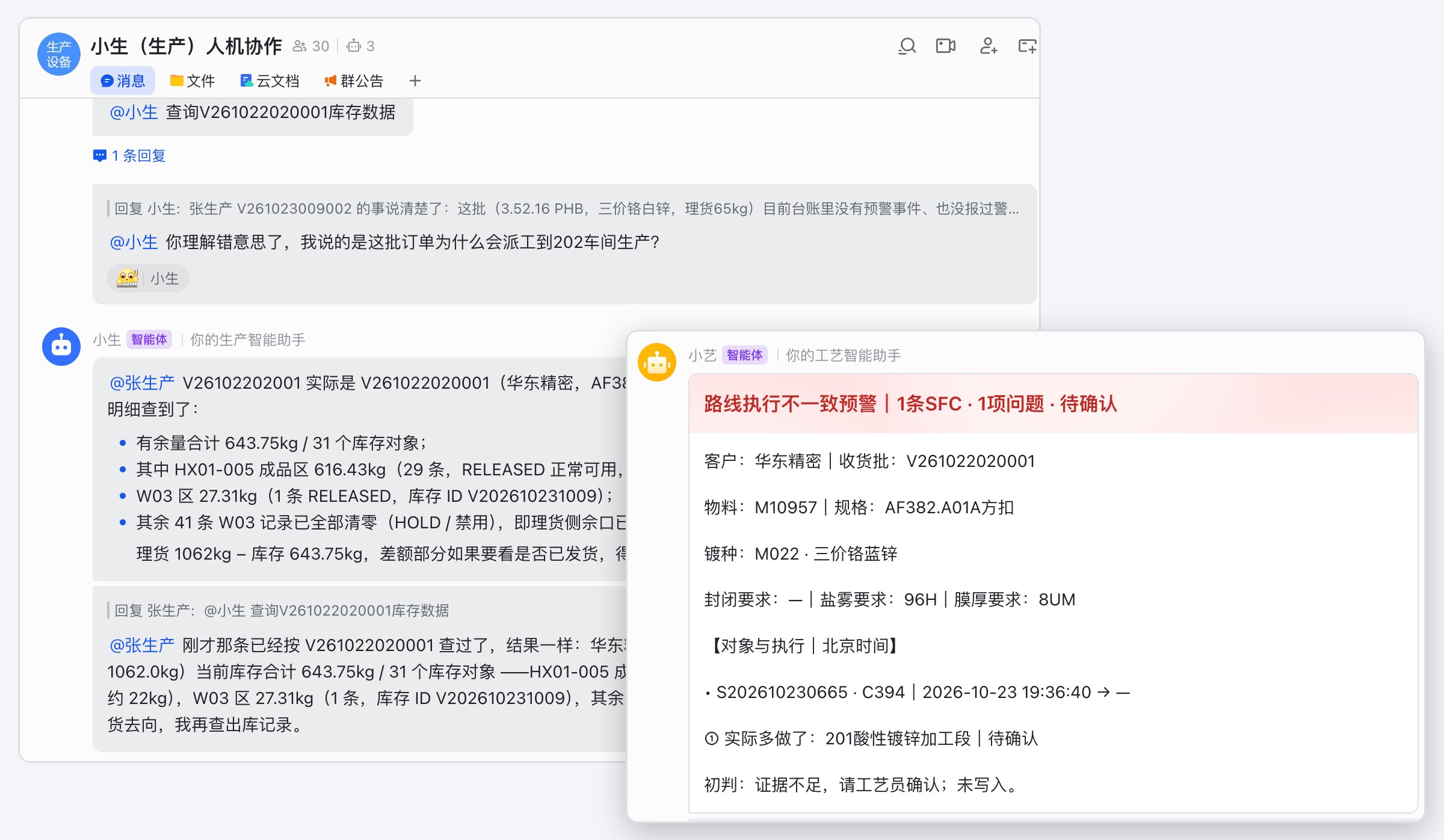Open the member count 30 icon
The image size is (1444, 840).
[x=310, y=46]
